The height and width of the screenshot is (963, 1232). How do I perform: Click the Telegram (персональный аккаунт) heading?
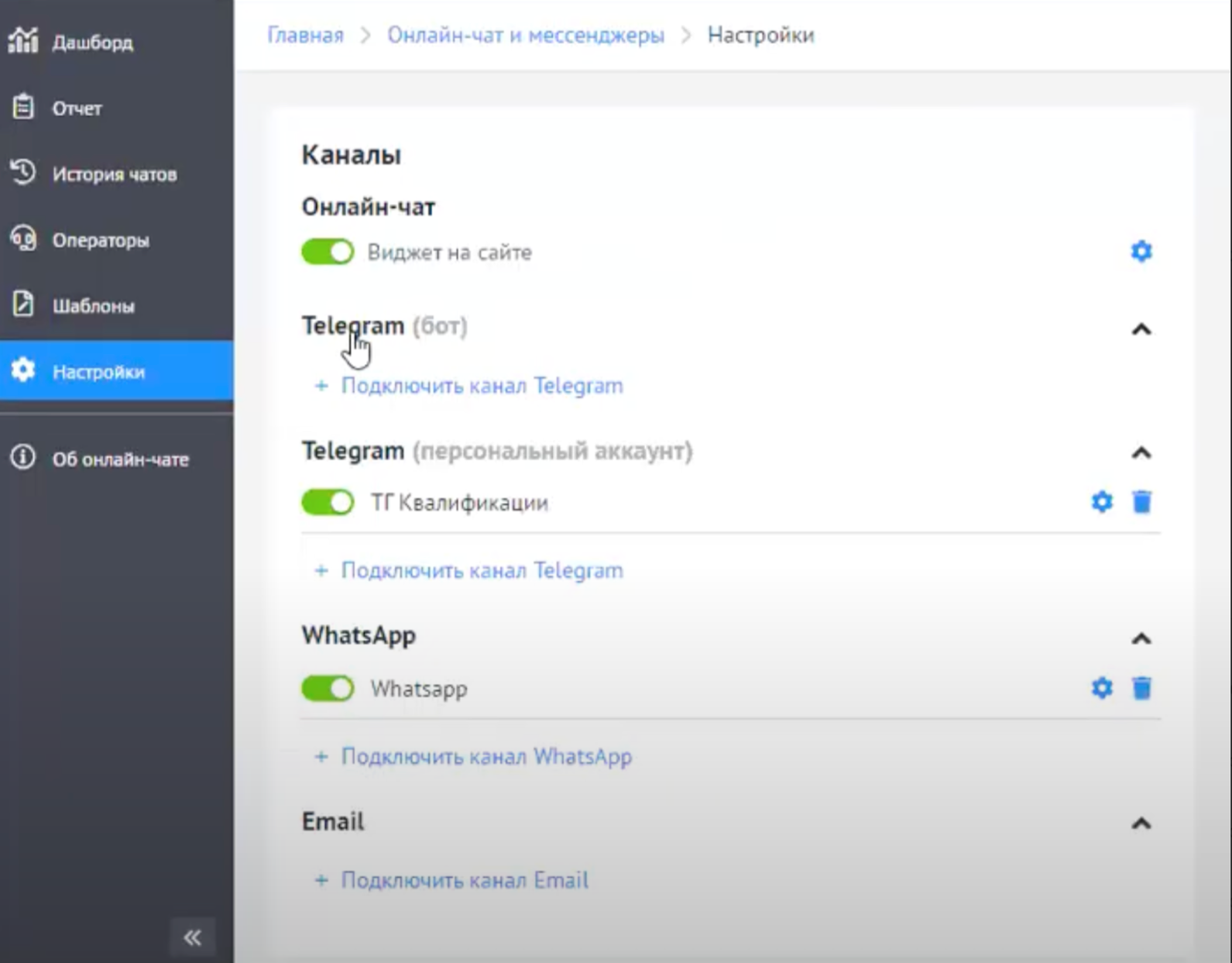[x=497, y=451]
